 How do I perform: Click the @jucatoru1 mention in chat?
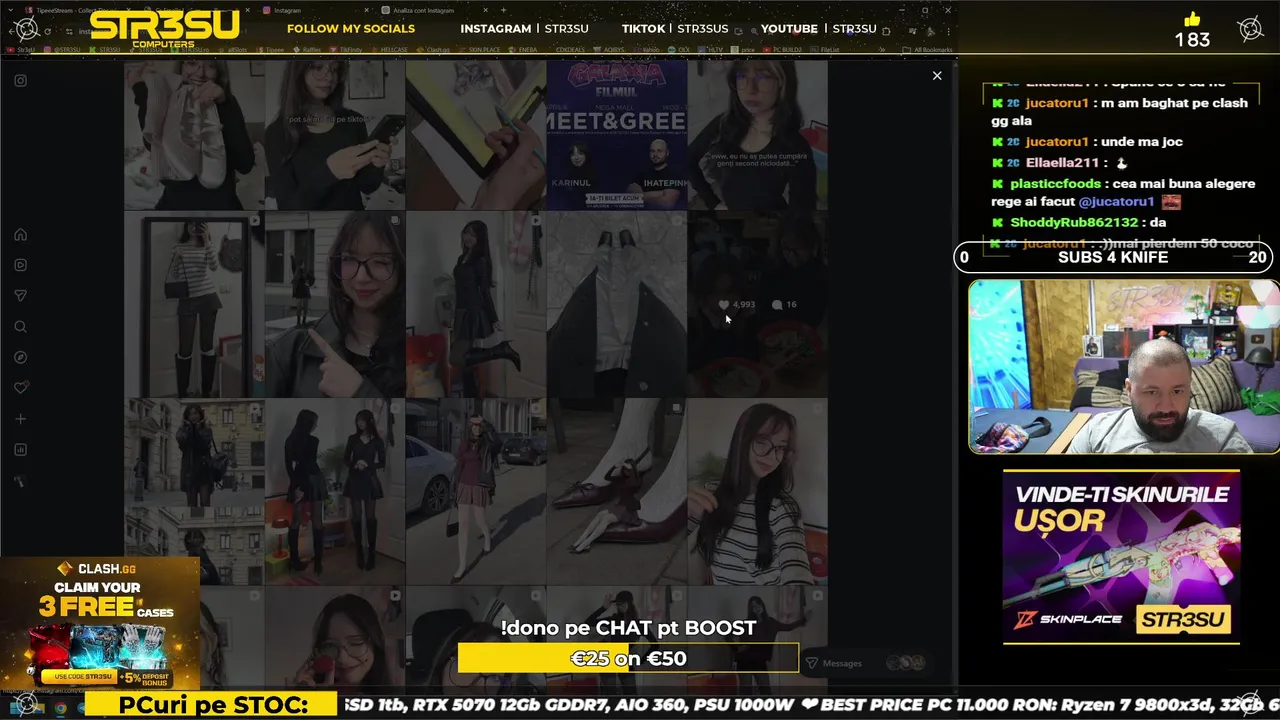1116,201
